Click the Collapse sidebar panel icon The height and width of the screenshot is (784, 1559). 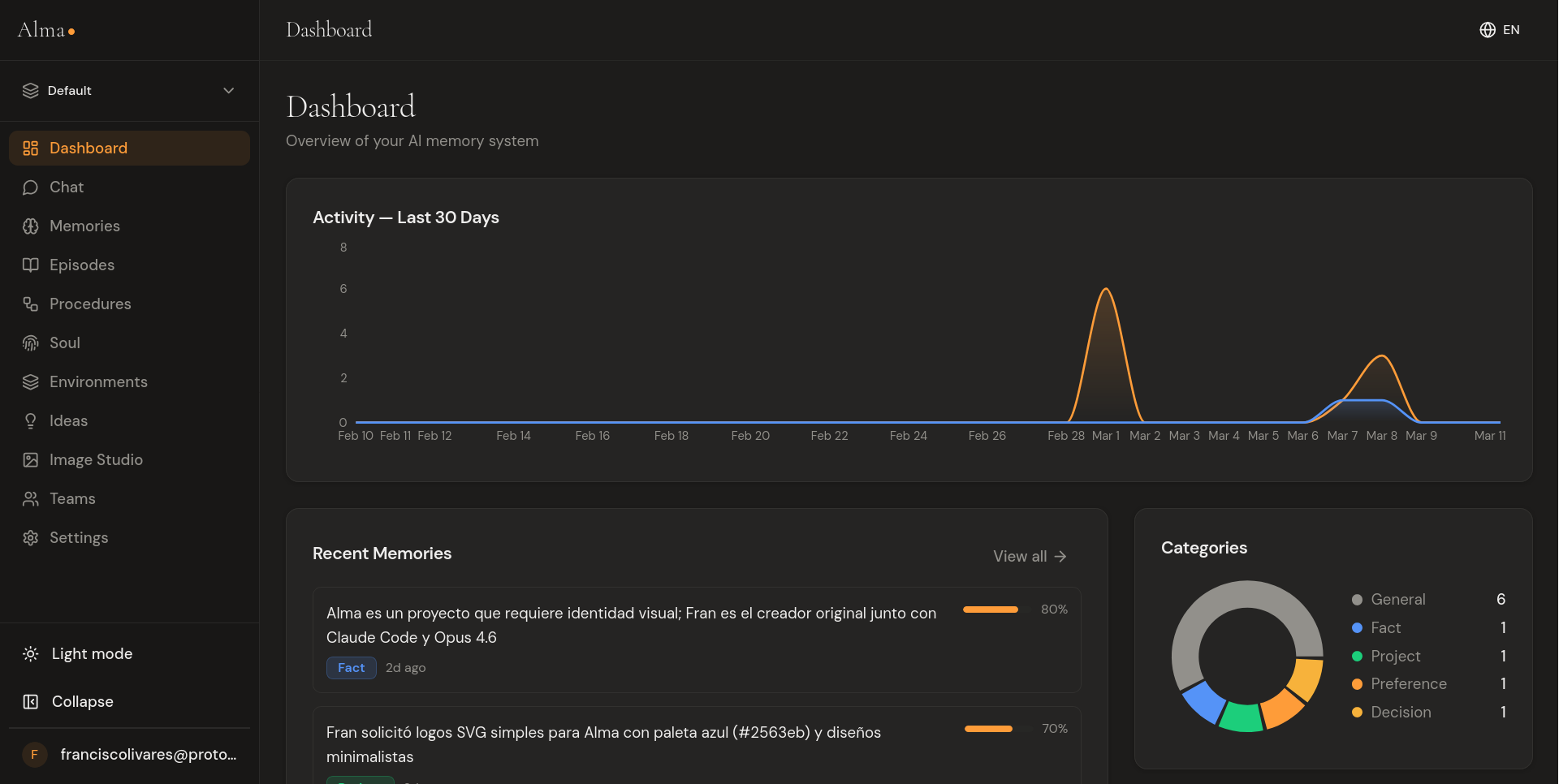(x=31, y=701)
